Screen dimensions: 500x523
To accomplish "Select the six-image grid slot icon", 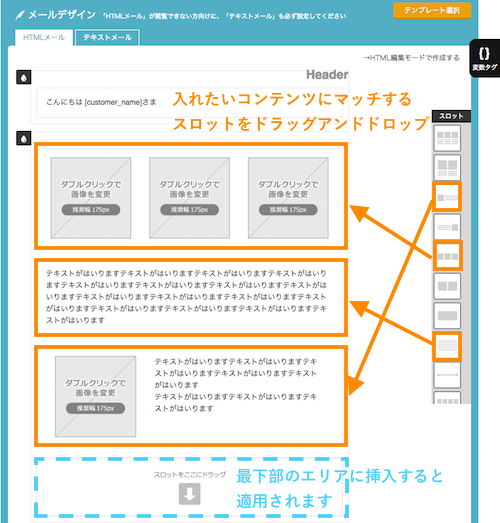I will pos(447,138).
